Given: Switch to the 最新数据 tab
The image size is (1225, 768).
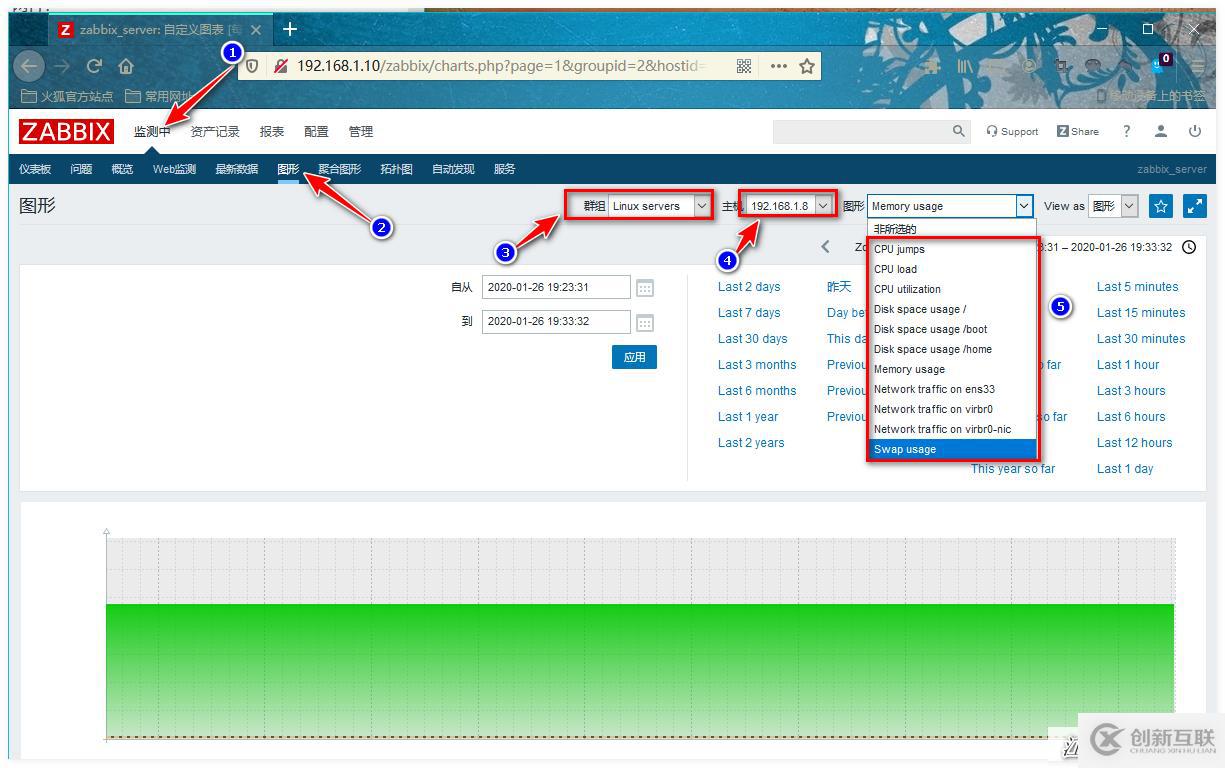Looking at the screenshot, I should pyautogui.click(x=236, y=169).
